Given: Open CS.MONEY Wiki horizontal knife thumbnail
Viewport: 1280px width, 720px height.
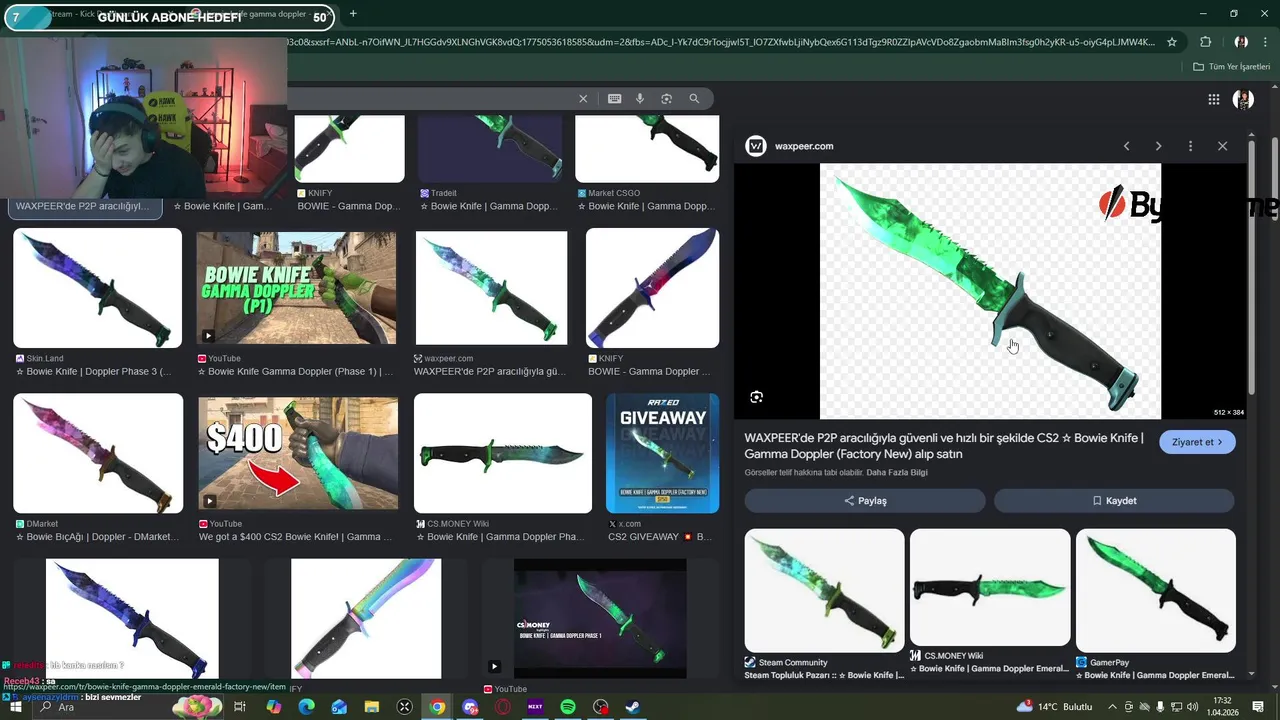Looking at the screenshot, I should click(503, 453).
